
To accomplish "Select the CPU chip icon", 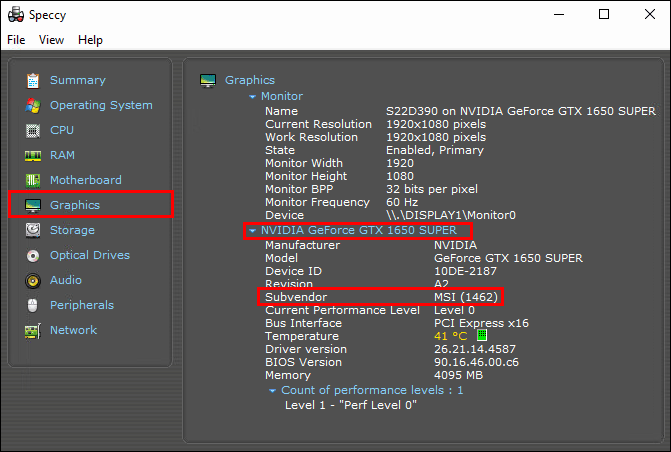I will coord(33,131).
